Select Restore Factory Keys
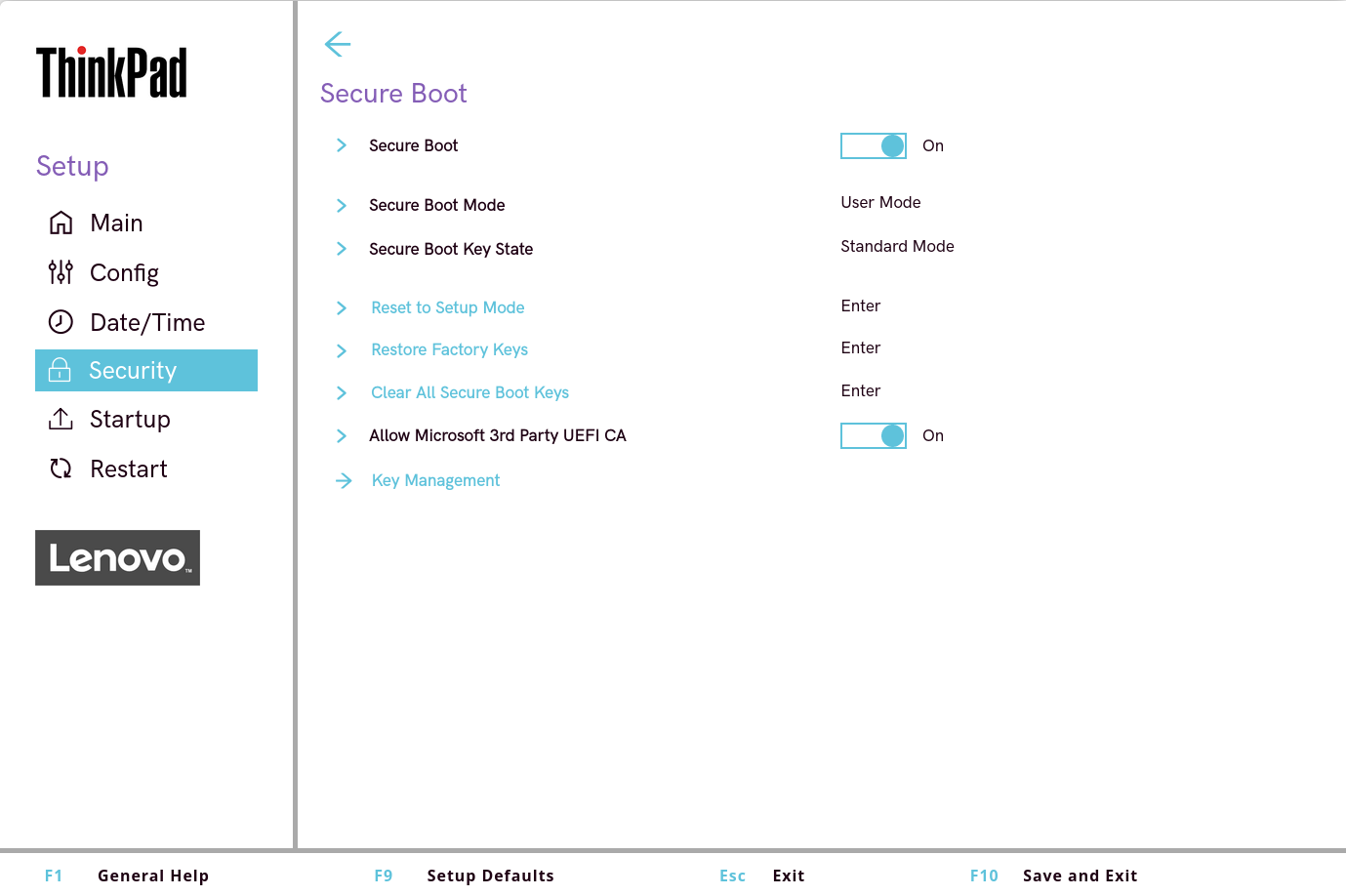The image size is (1346, 896). (x=449, y=349)
